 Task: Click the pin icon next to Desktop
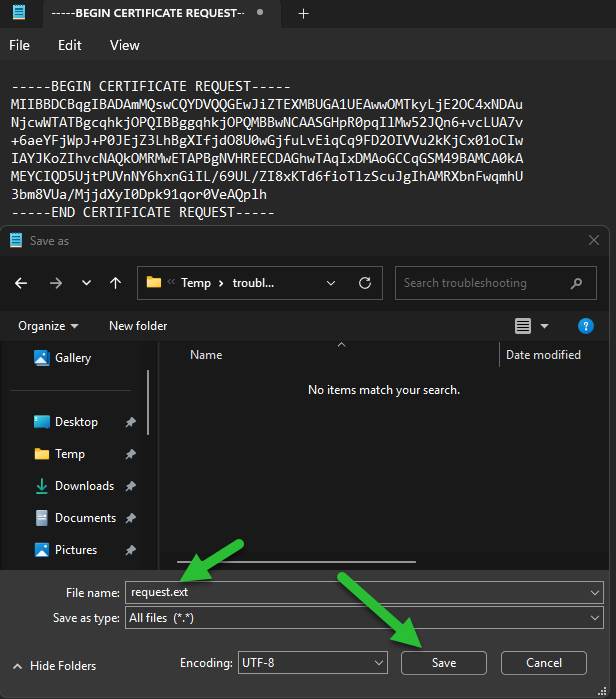click(x=130, y=422)
